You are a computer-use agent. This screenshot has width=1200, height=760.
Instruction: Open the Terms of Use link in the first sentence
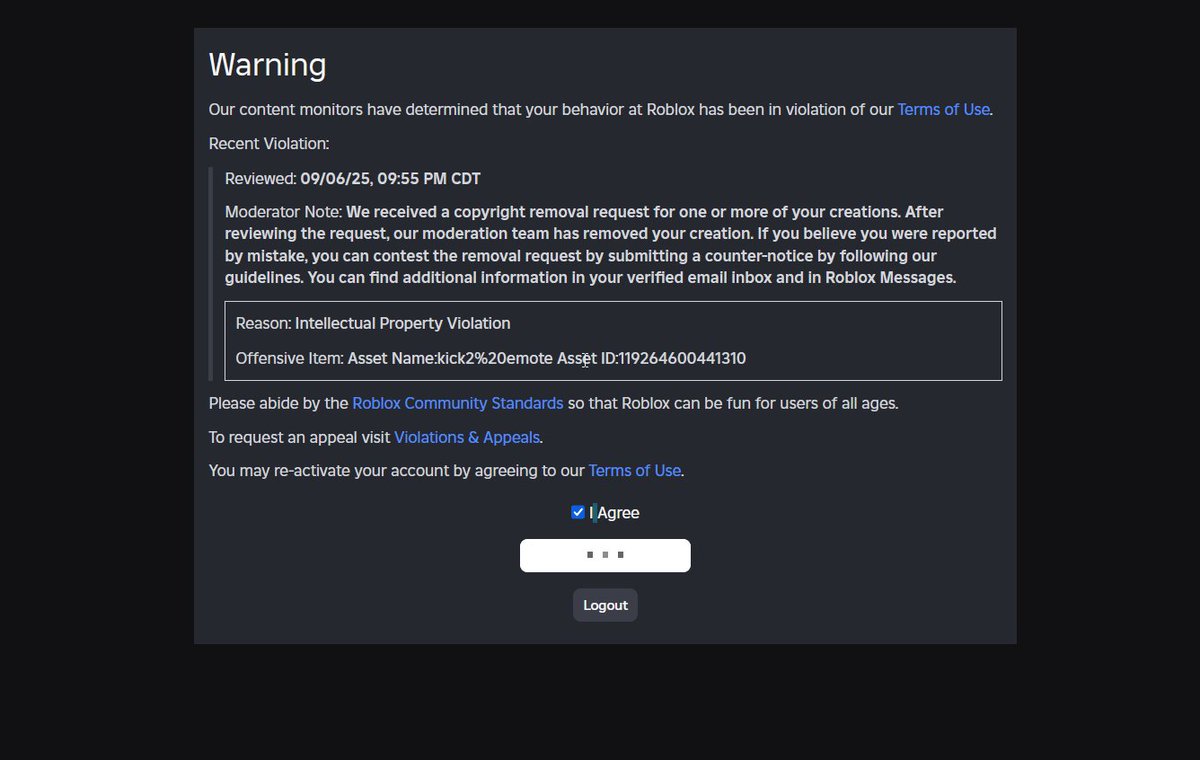click(x=943, y=109)
